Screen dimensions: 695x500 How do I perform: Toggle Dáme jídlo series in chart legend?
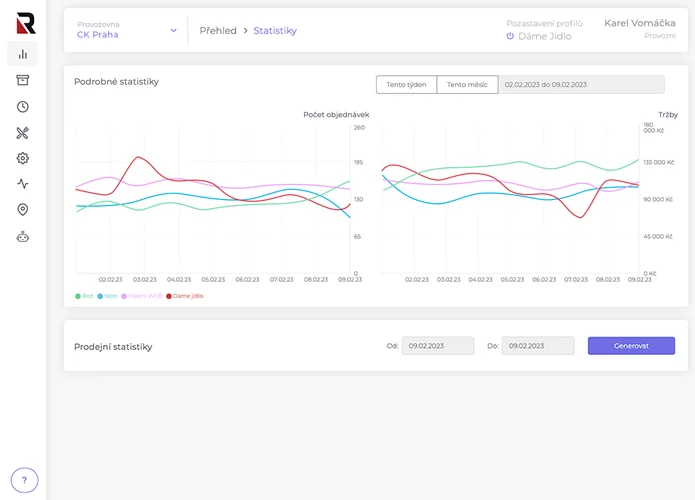tap(184, 296)
